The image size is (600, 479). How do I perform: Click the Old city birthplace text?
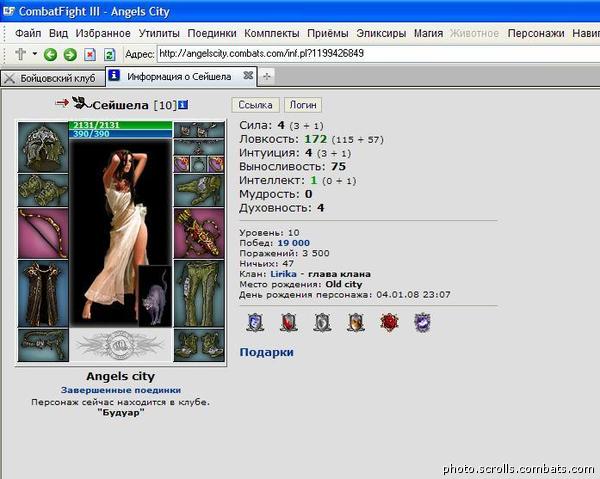[x=344, y=284]
